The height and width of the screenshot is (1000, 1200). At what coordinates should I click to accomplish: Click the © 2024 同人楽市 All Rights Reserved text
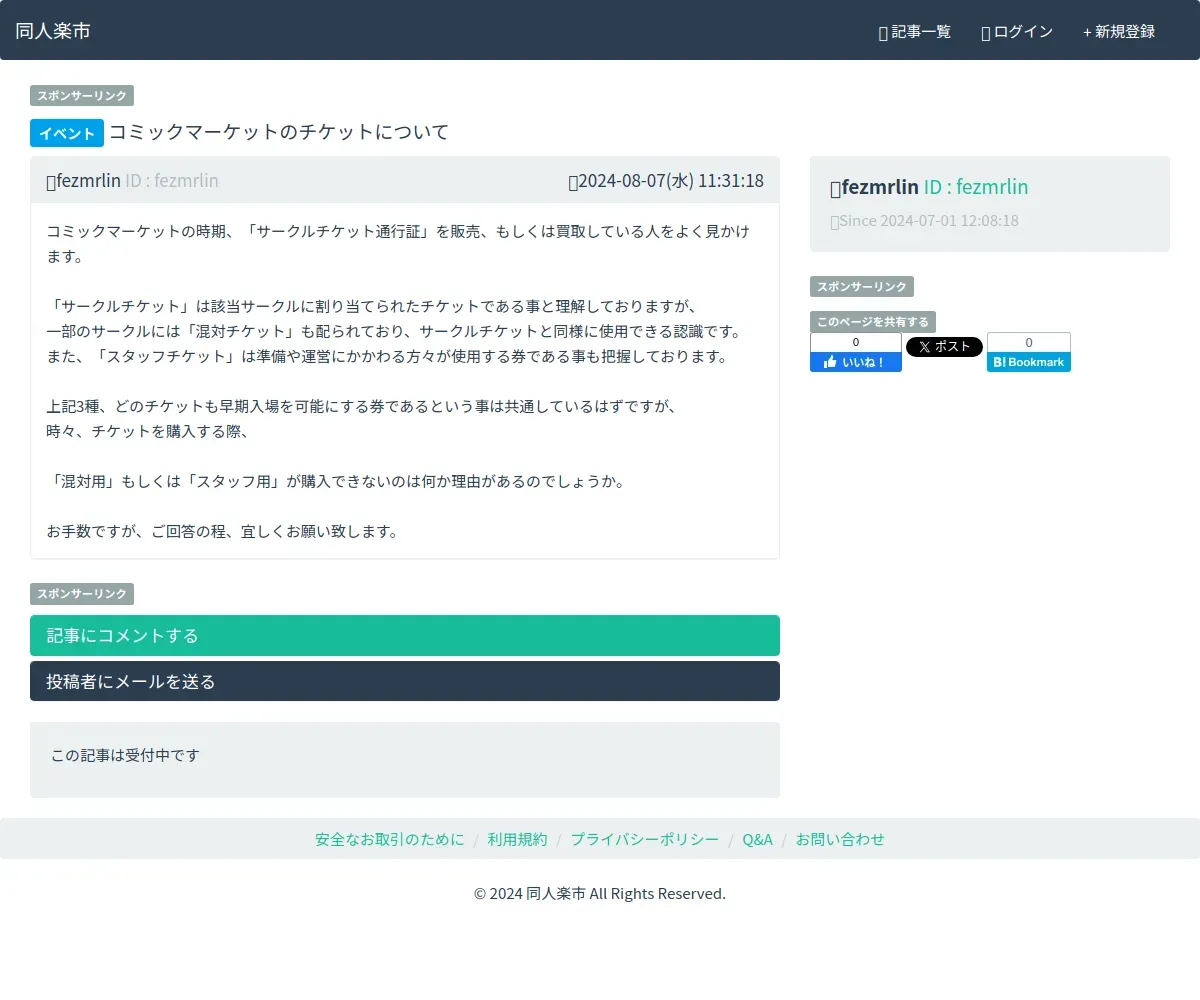point(600,893)
